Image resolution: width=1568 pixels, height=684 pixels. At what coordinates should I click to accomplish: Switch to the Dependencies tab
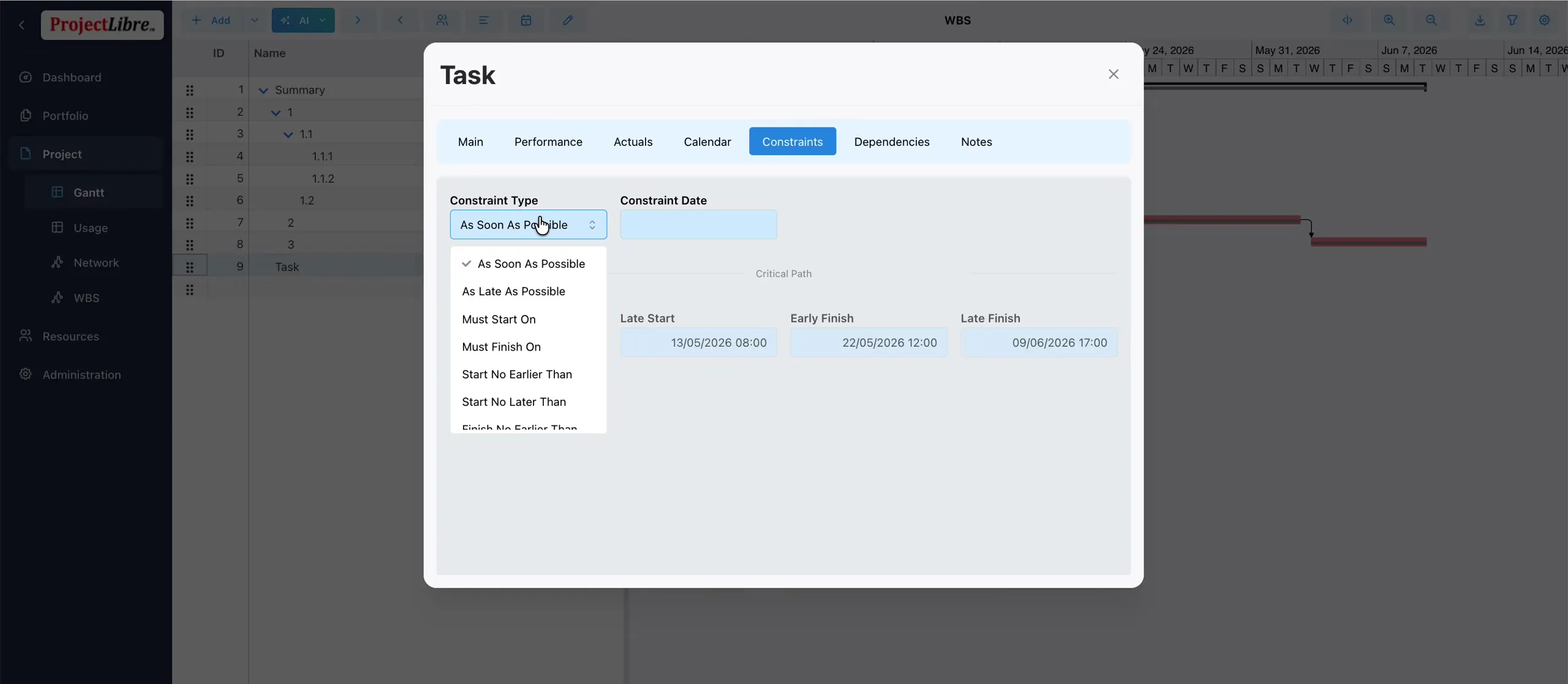click(892, 142)
